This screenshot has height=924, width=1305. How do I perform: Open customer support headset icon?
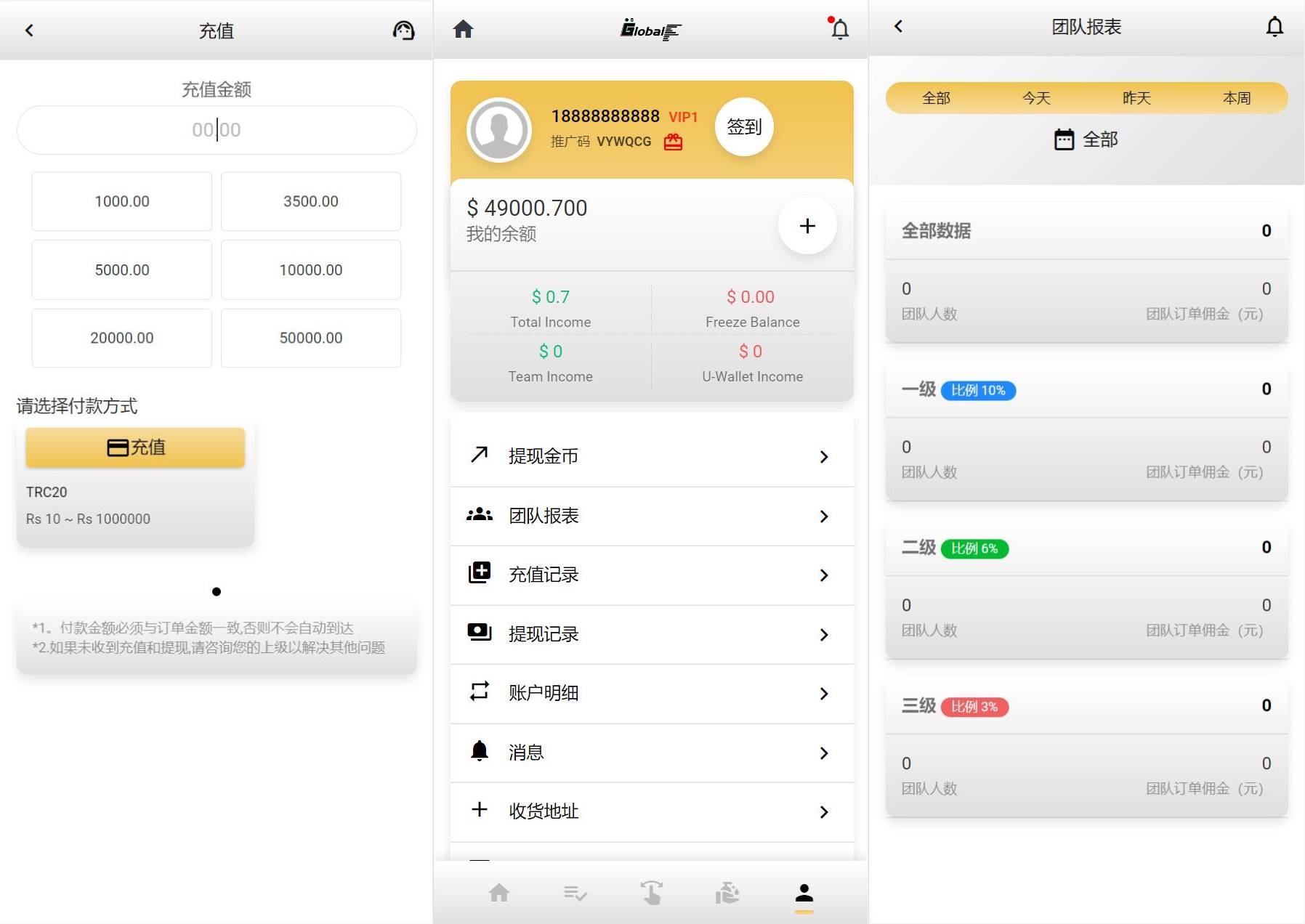point(403,30)
